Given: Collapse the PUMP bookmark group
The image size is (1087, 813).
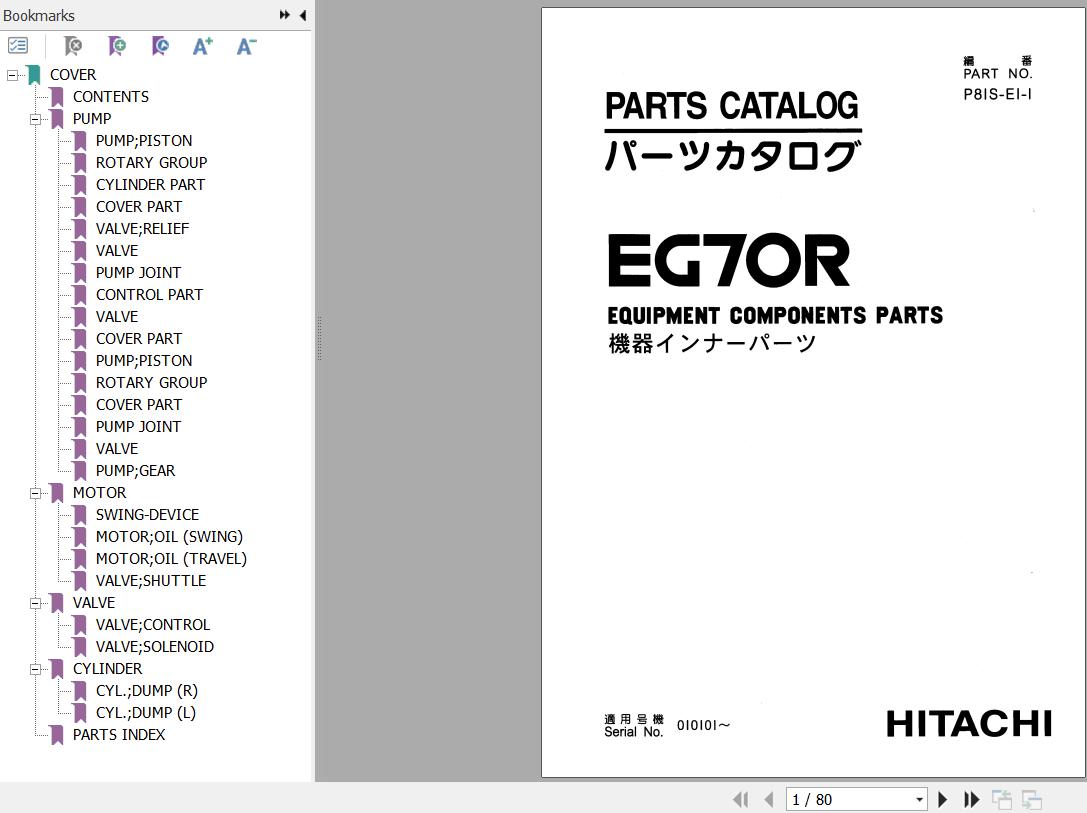Looking at the screenshot, I should click(35, 119).
